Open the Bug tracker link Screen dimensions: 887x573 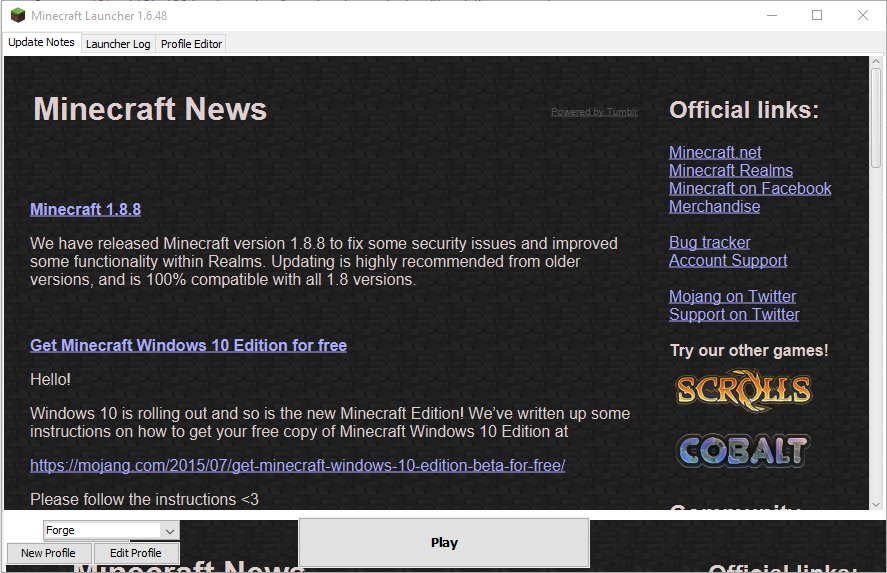(x=709, y=243)
